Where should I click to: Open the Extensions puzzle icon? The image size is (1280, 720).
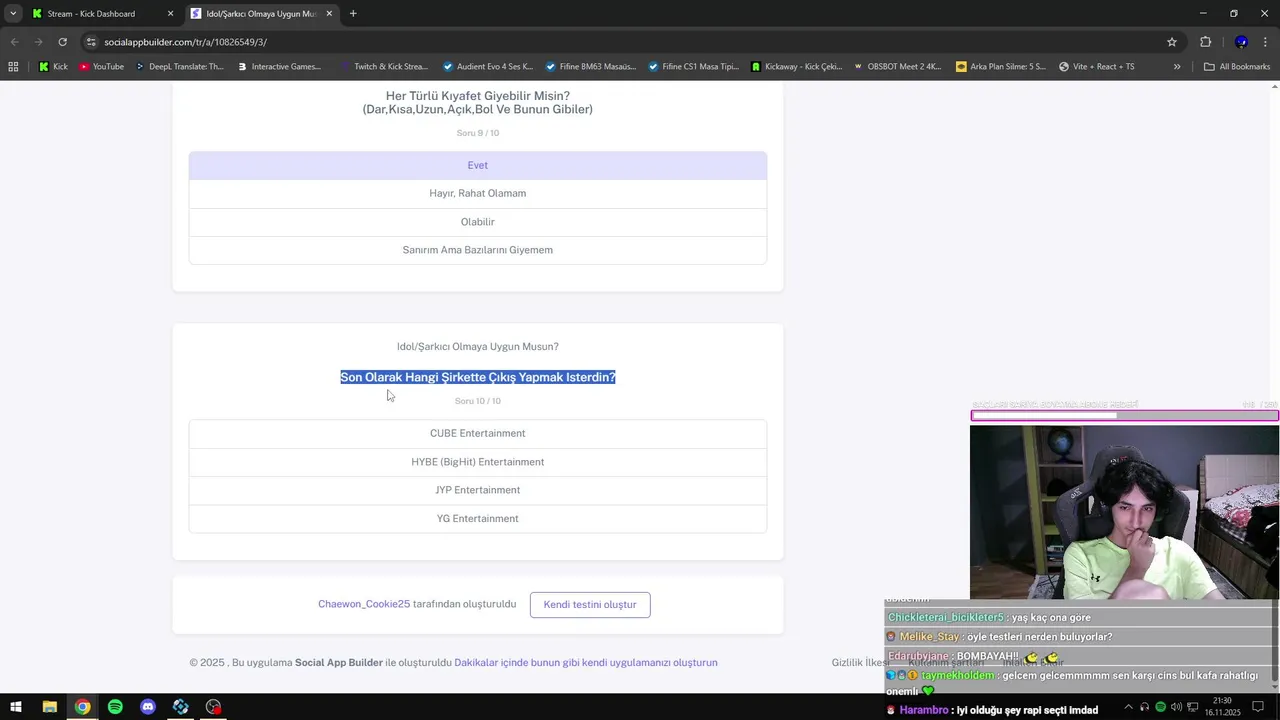pyautogui.click(x=1205, y=42)
